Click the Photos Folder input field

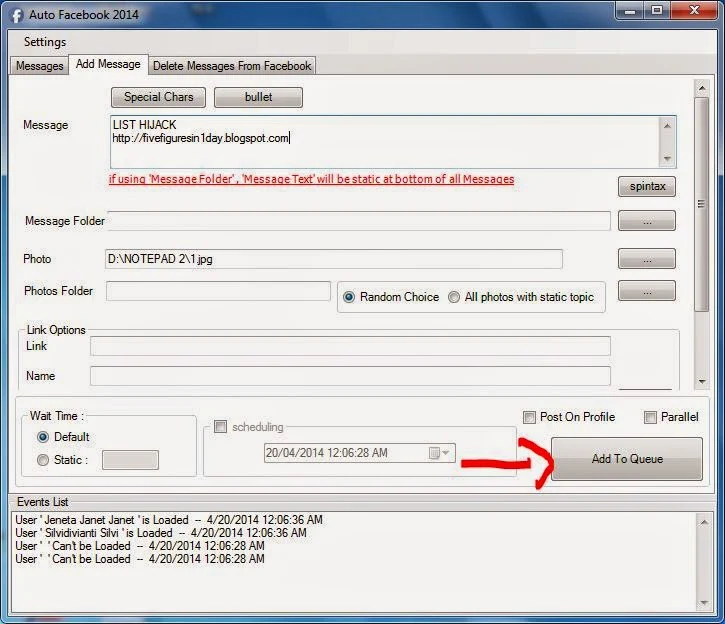(x=218, y=291)
